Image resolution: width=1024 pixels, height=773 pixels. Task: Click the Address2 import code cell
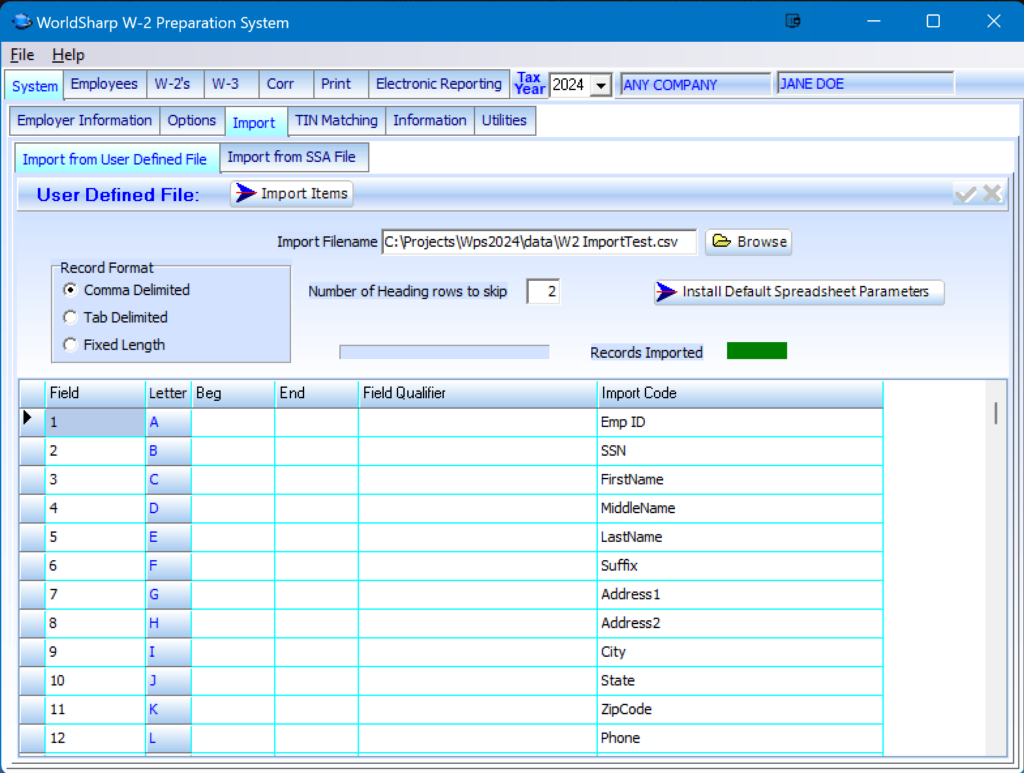[x=741, y=623]
